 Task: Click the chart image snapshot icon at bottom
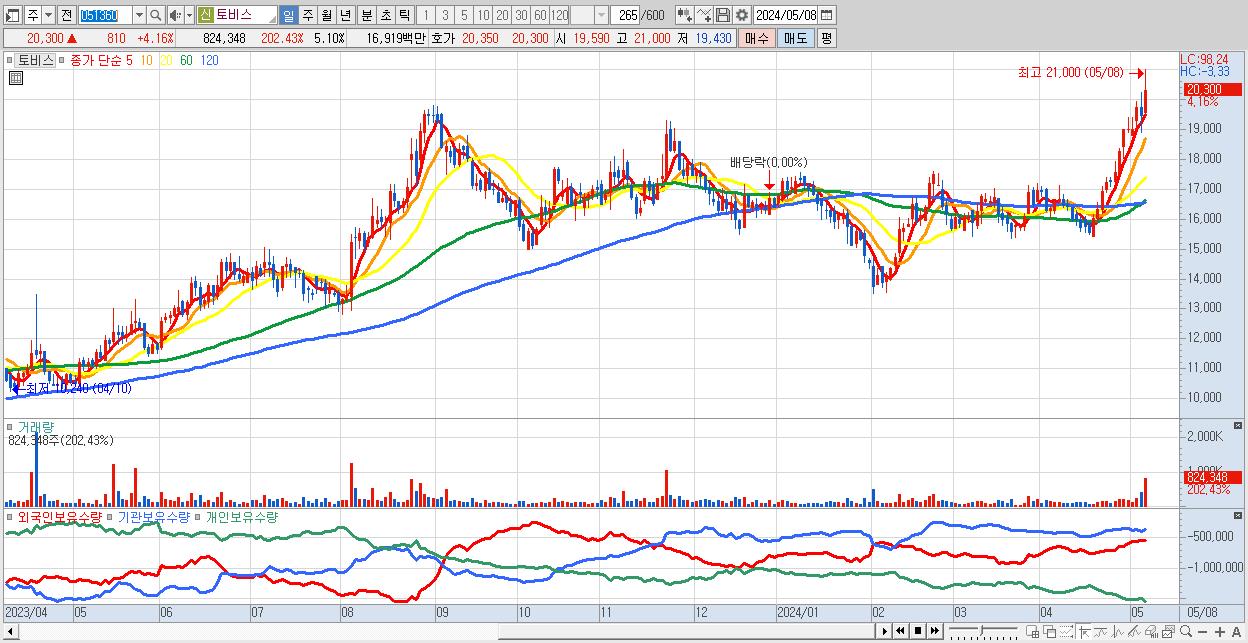pyautogui.click(x=1168, y=632)
